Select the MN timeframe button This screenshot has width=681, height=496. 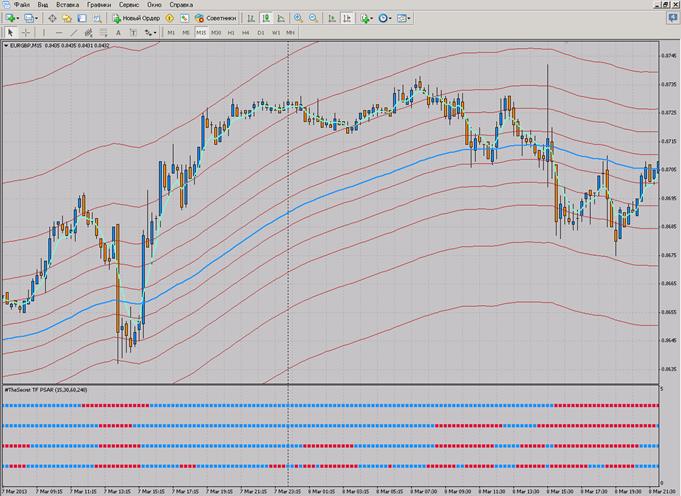[x=291, y=33]
